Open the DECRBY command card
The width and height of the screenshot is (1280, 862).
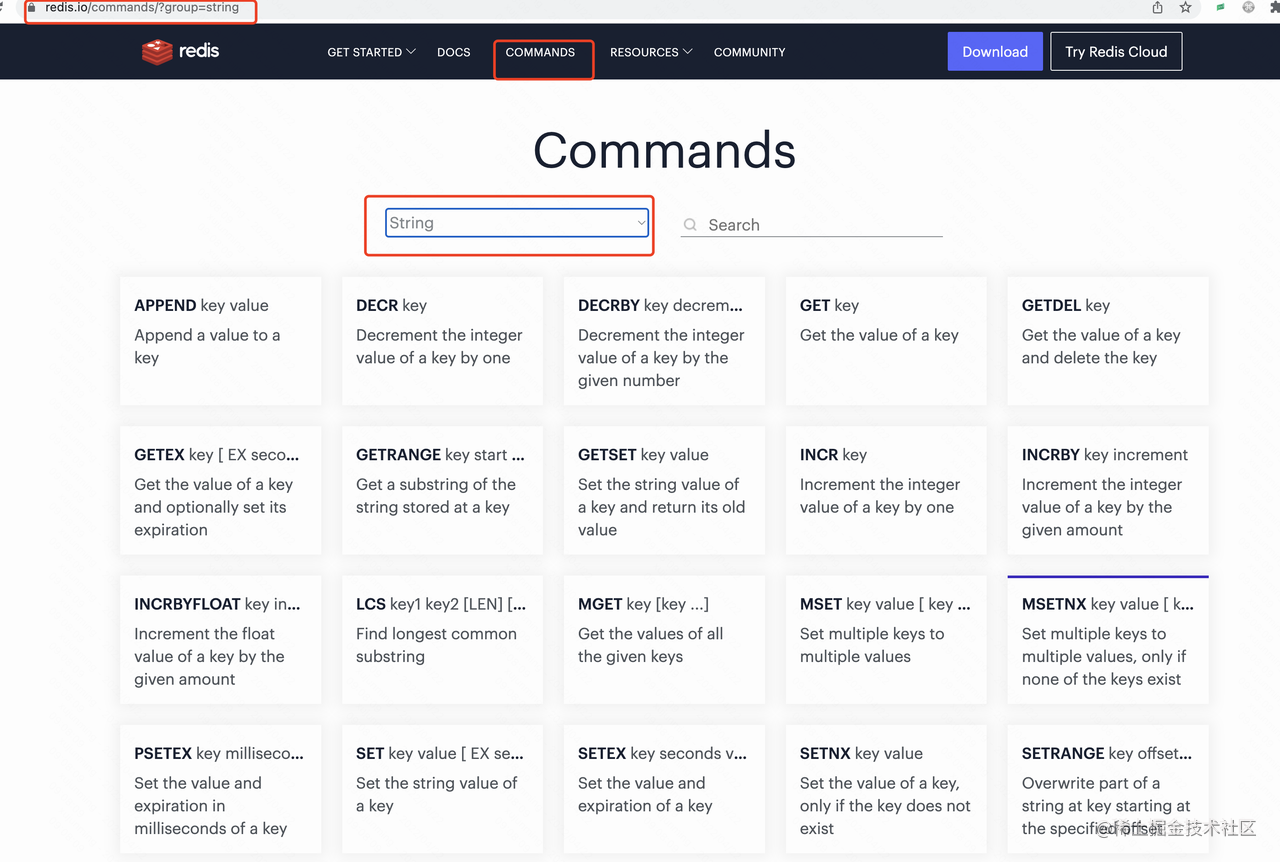[x=664, y=341]
